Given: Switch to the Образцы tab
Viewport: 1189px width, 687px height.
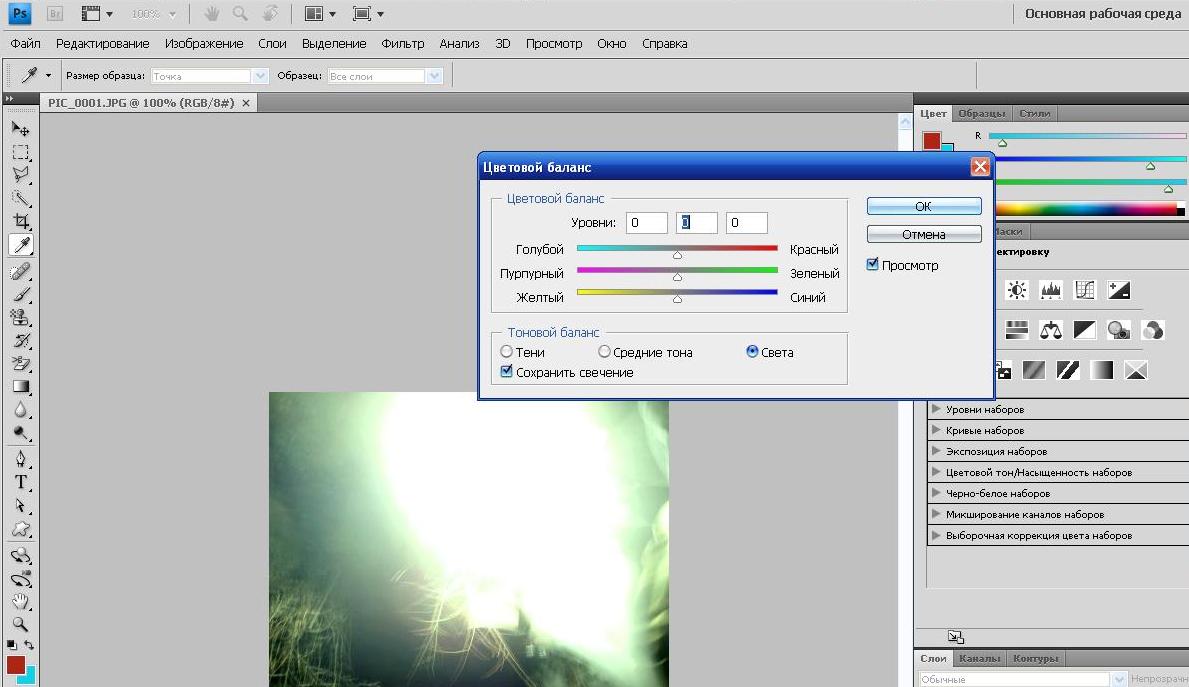Looking at the screenshot, I should (x=981, y=113).
